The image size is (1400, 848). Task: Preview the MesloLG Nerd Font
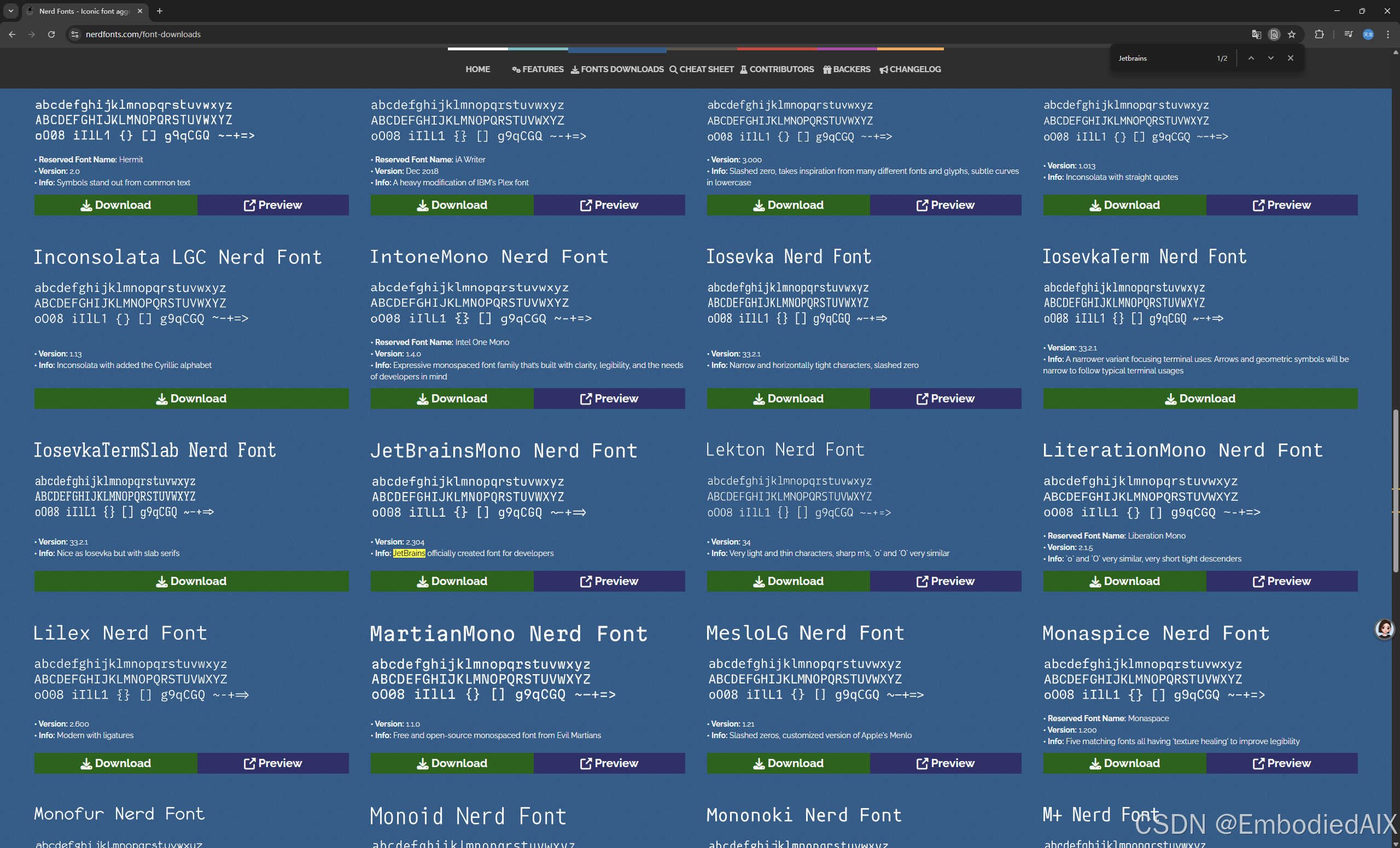click(x=945, y=763)
